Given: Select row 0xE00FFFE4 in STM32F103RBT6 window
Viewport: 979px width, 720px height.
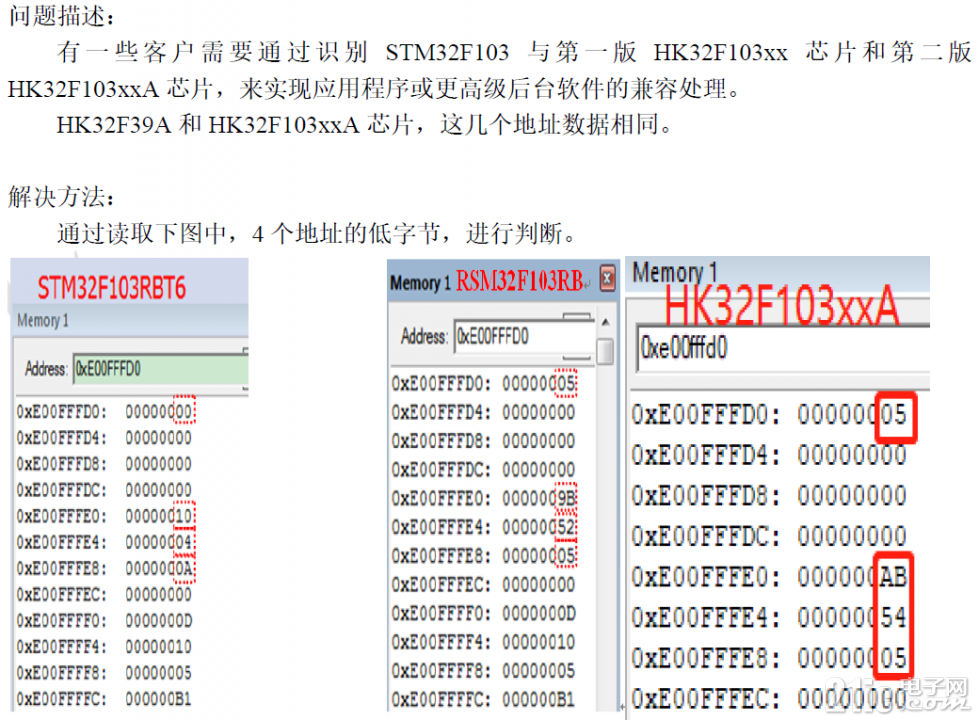Looking at the screenshot, I should click(105, 543).
